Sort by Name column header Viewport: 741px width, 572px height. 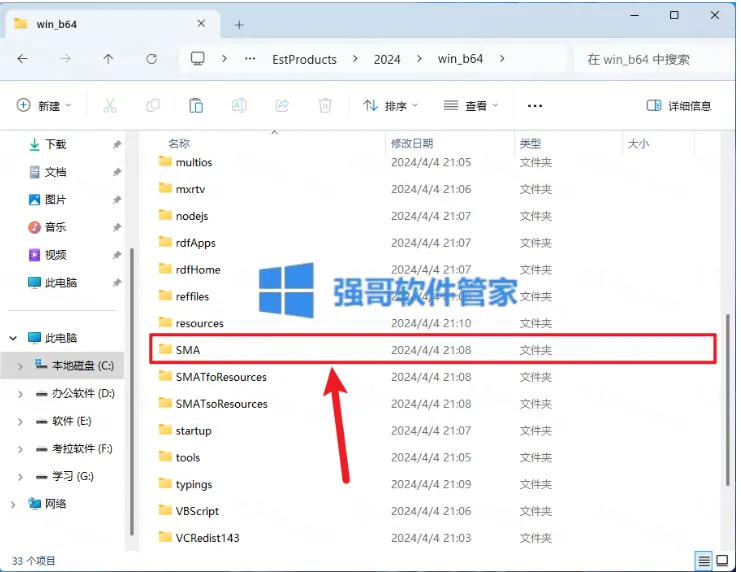(x=179, y=143)
